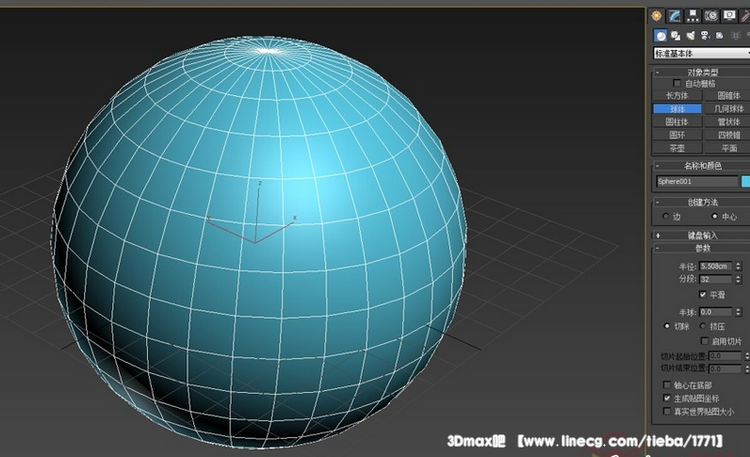
Task: Open the Create command panel tab
Action: pyautogui.click(x=658, y=15)
